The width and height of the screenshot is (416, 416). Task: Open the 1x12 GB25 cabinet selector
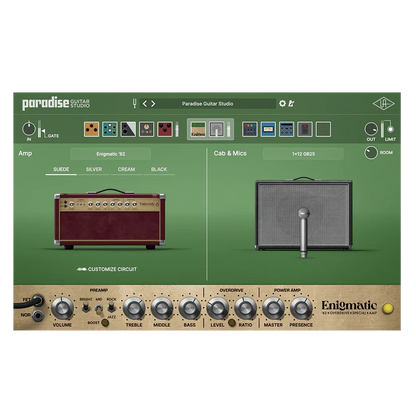pos(303,154)
